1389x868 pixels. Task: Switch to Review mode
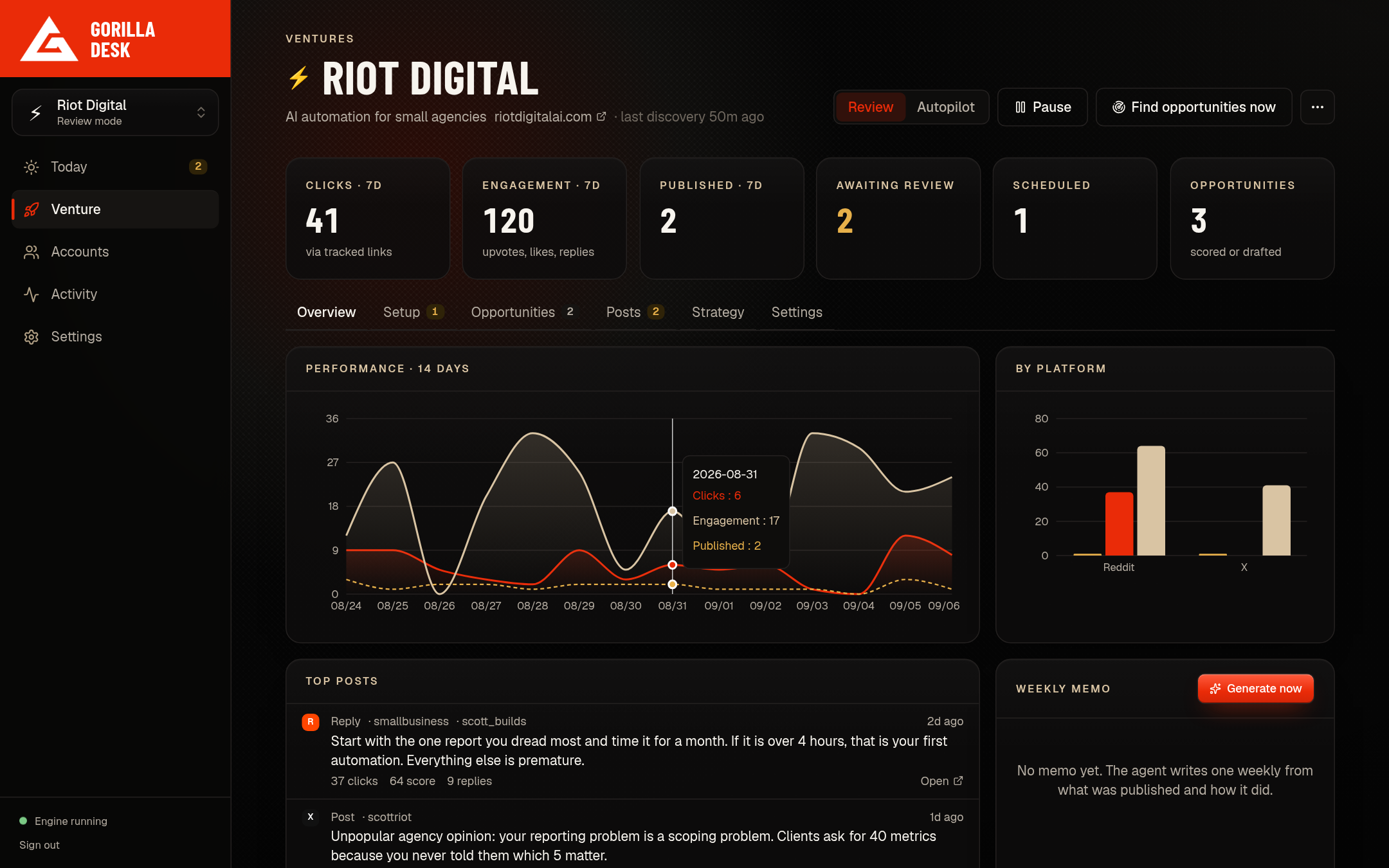pos(870,107)
